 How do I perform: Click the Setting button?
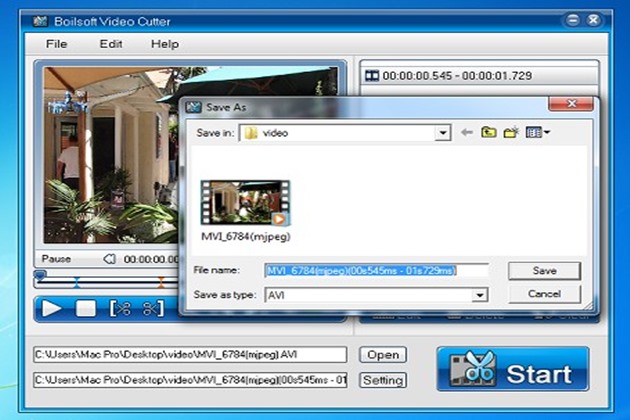point(383,380)
